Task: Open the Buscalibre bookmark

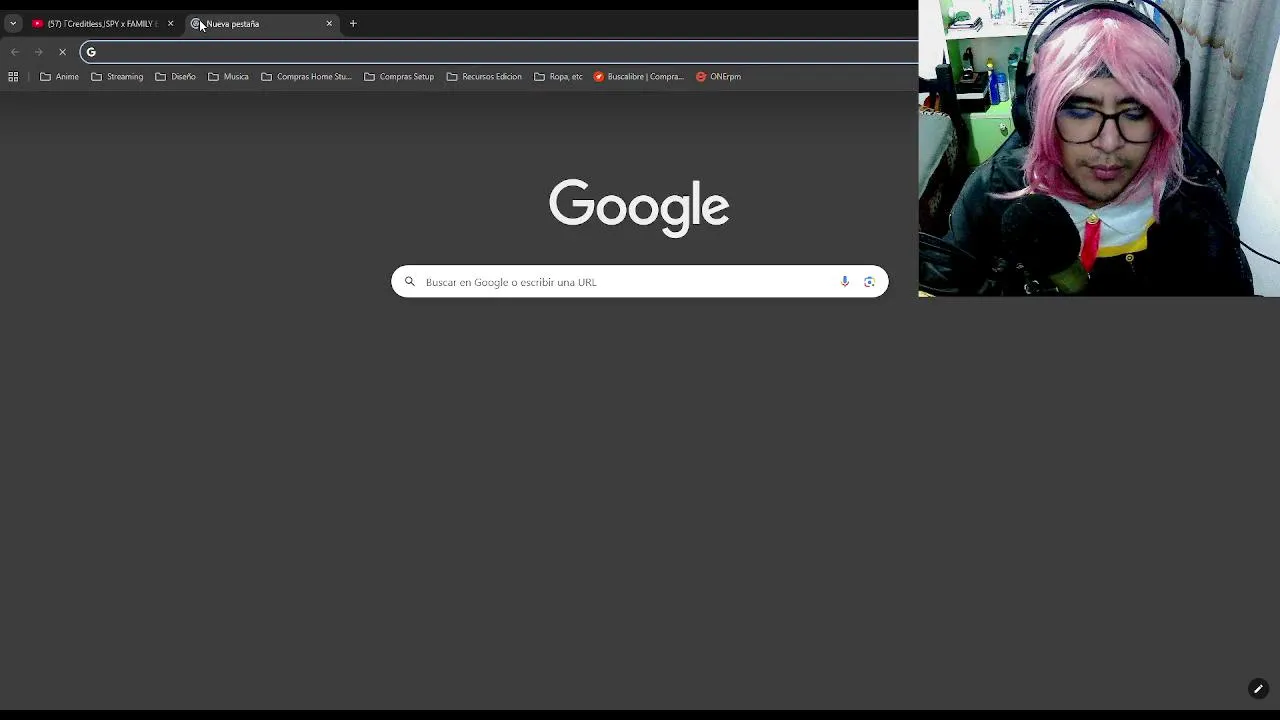Action: click(639, 76)
